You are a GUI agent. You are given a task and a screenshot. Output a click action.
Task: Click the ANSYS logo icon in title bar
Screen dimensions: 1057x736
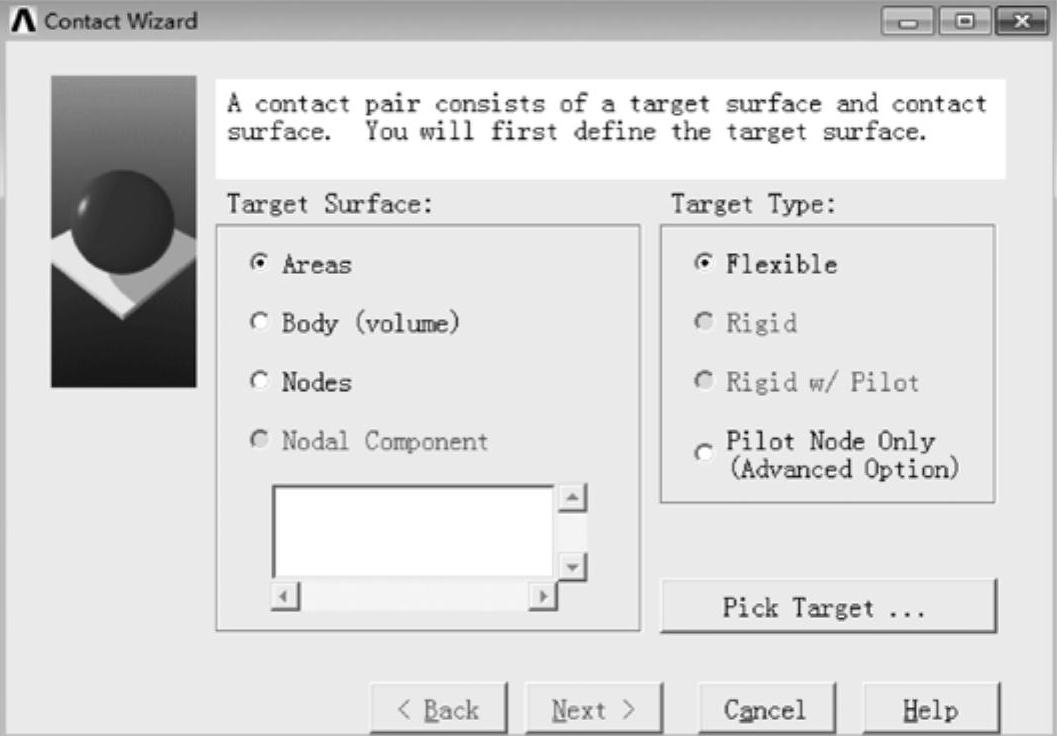click(22, 21)
